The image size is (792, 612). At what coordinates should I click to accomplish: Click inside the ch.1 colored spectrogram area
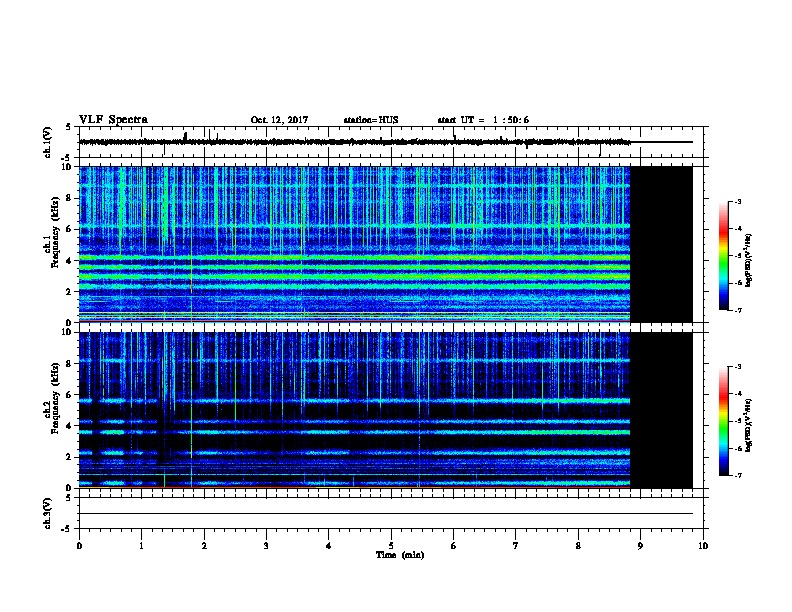pos(355,244)
